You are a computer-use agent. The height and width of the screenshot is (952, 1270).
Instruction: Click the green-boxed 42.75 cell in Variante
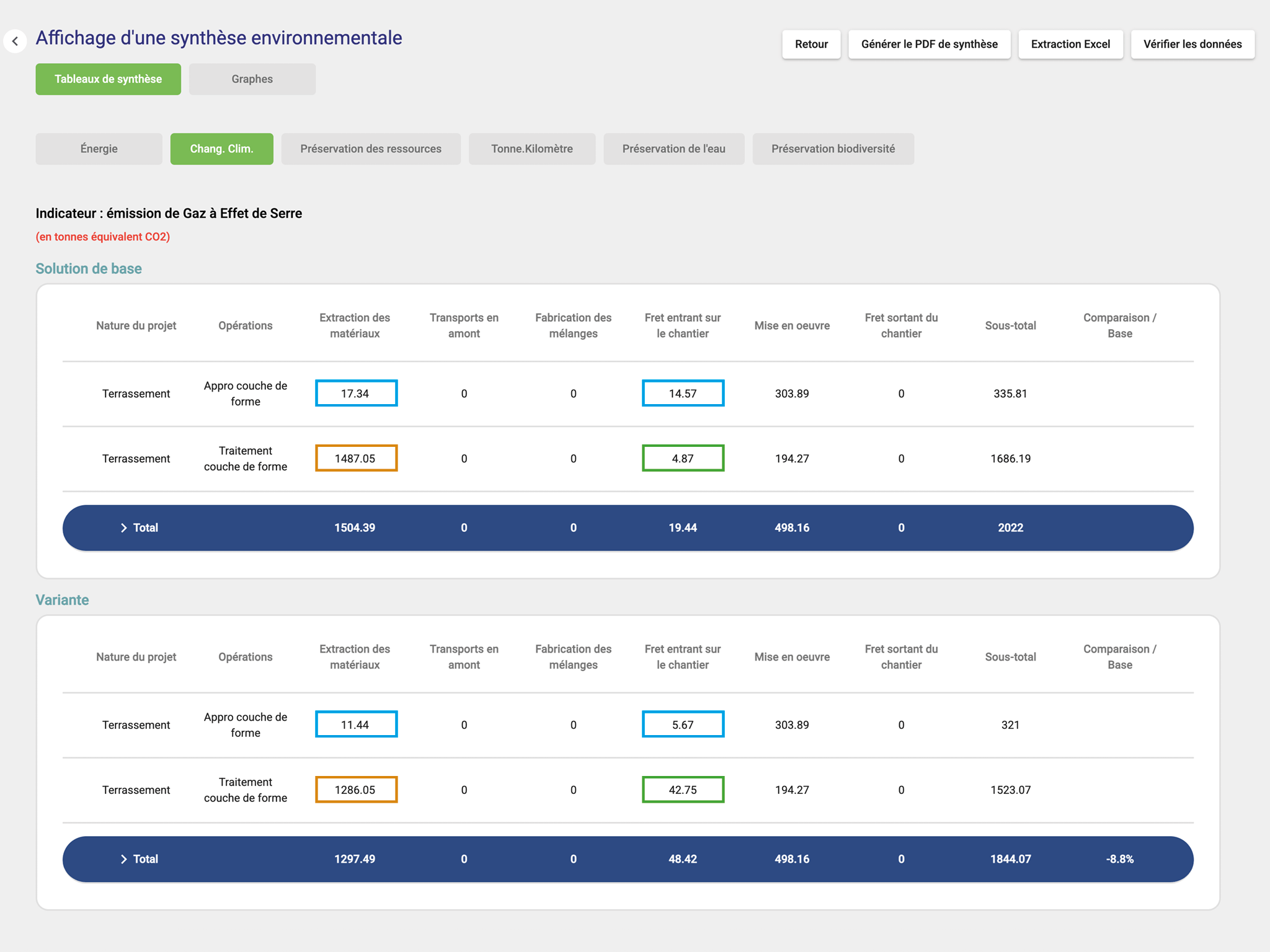click(x=683, y=790)
